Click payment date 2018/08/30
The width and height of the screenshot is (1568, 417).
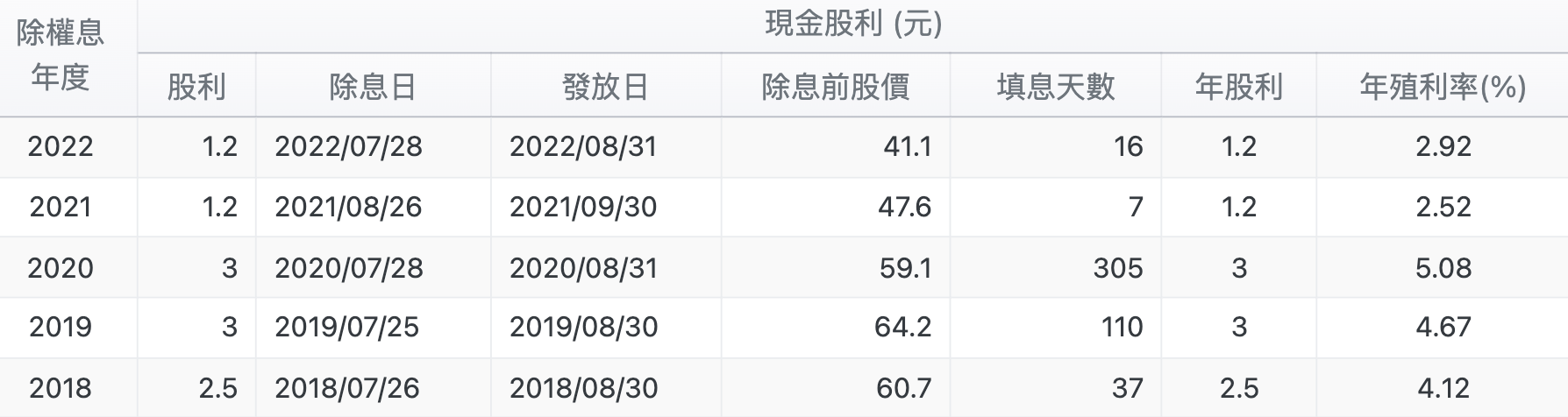click(x=583, y=388)
